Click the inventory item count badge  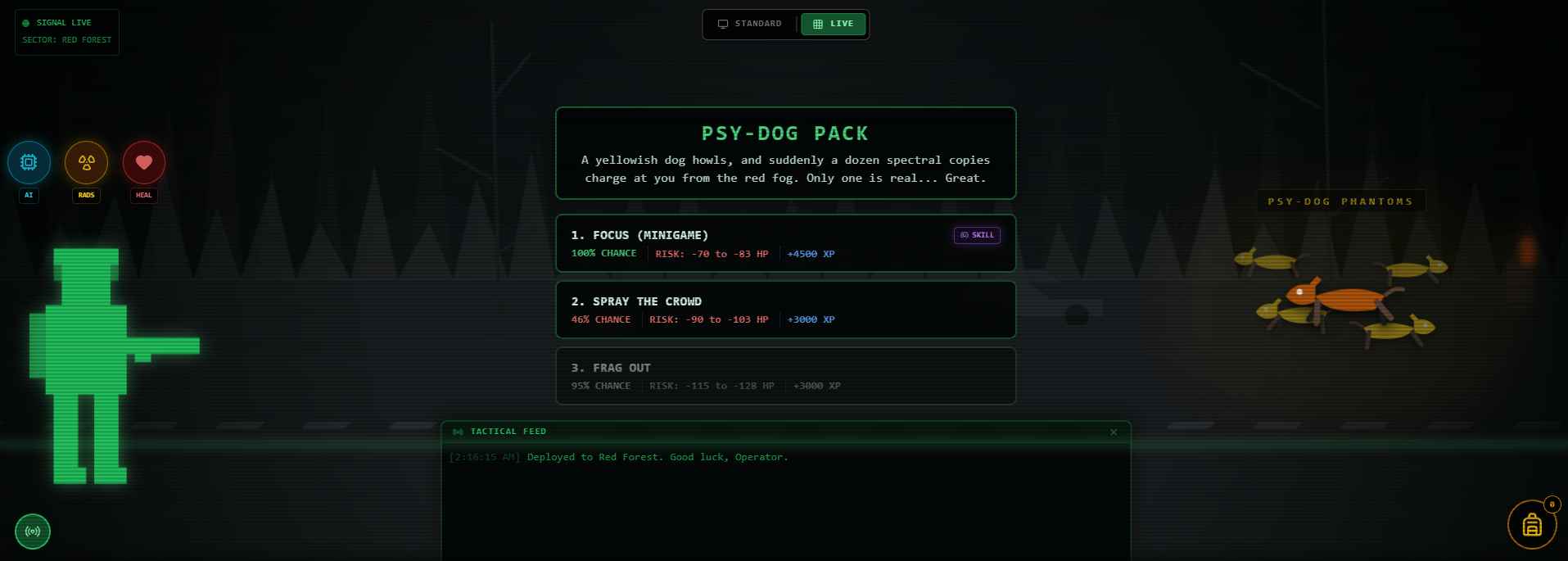tap(1552, 504)
